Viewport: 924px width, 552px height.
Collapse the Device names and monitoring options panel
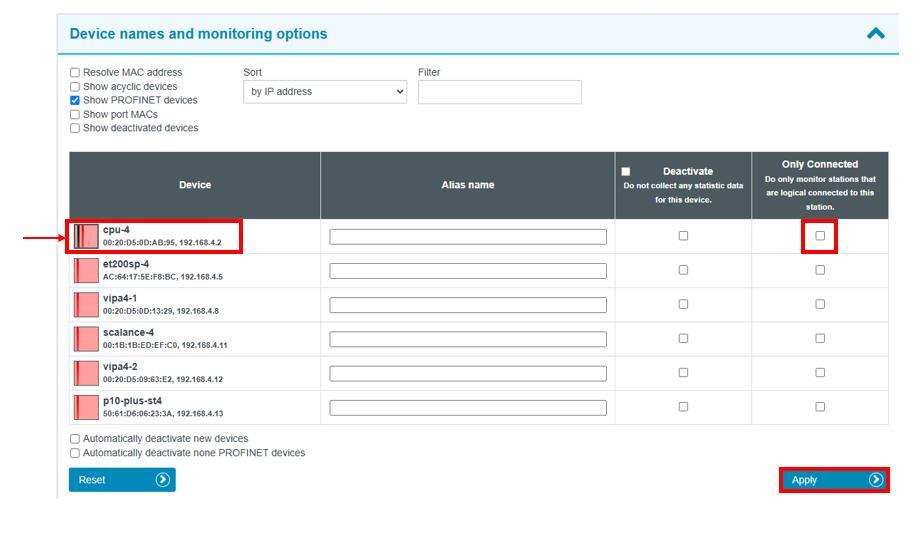tap(876, 34)
